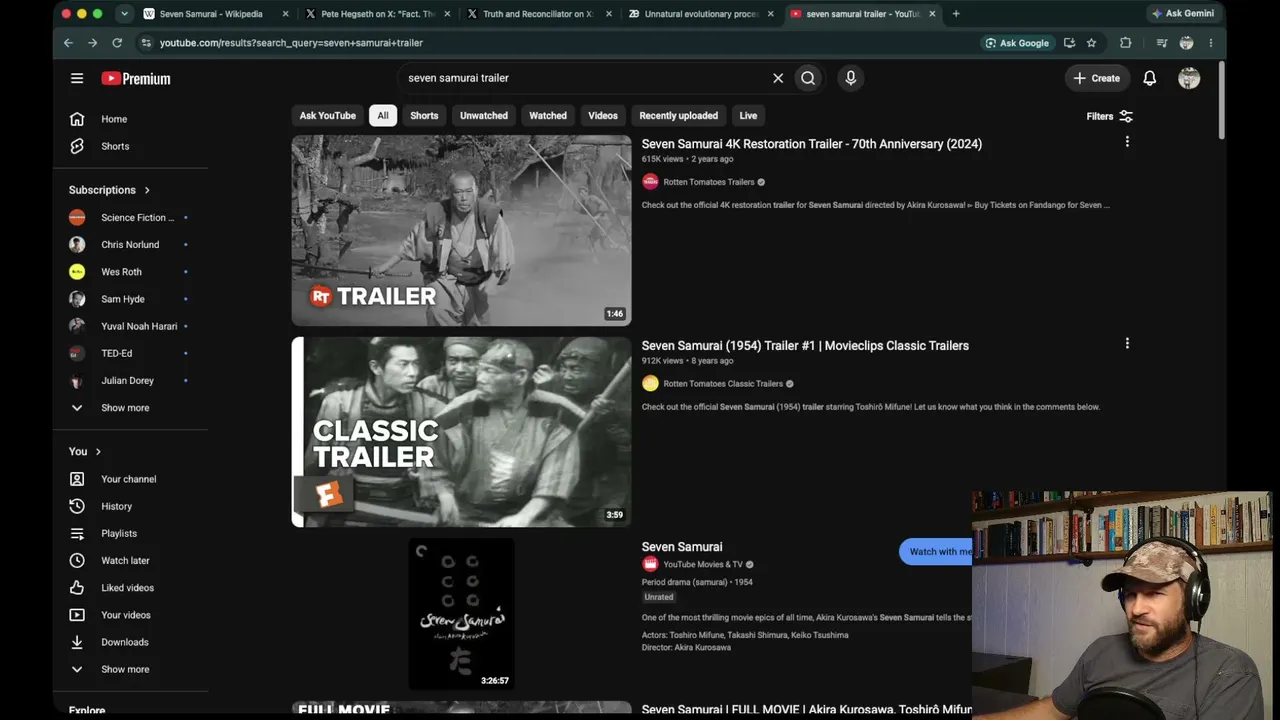
Task: Open the Filters options panel
Action: click(x=1110, y=116)
